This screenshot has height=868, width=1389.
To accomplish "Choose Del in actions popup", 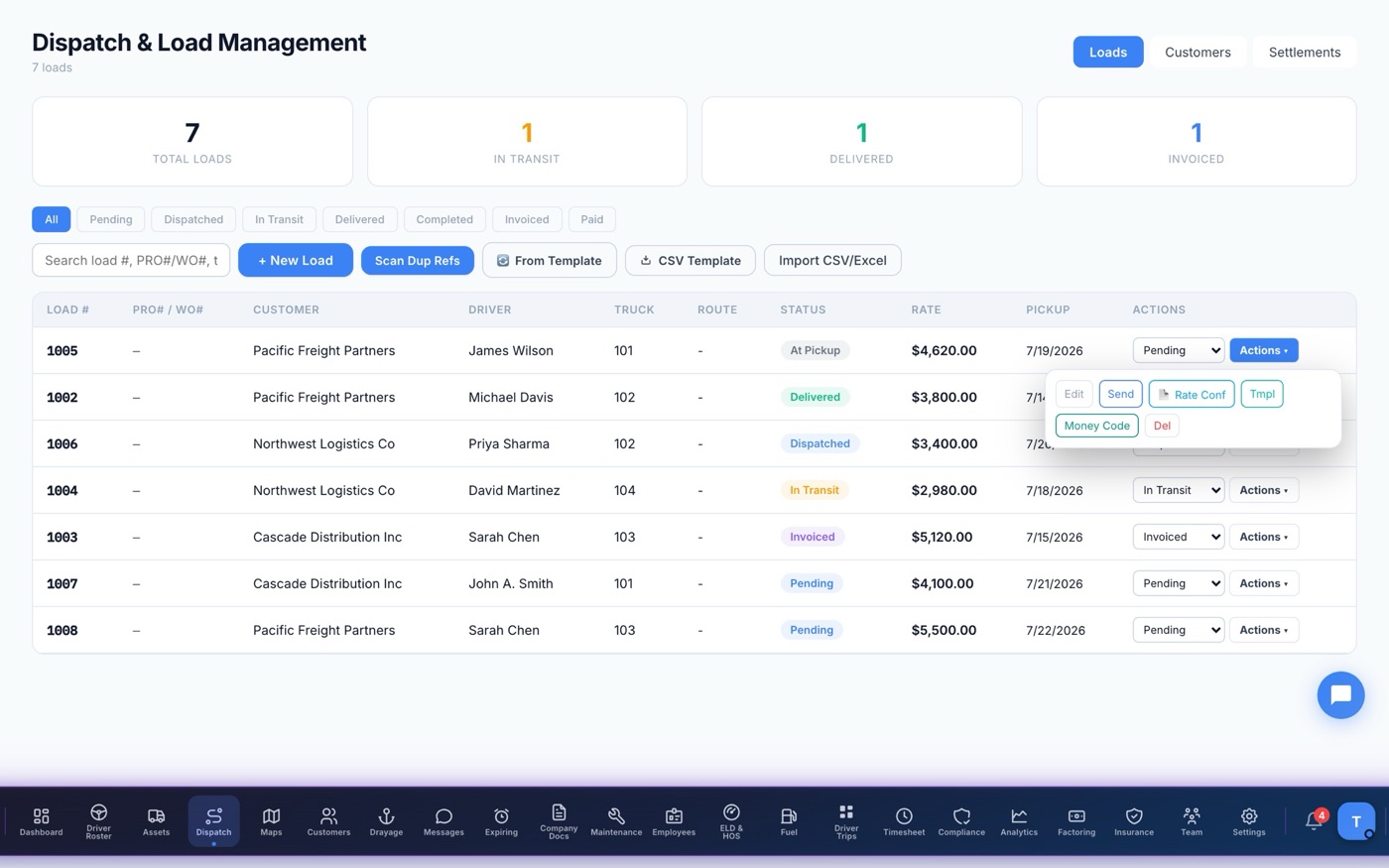I will [1162, 426].
